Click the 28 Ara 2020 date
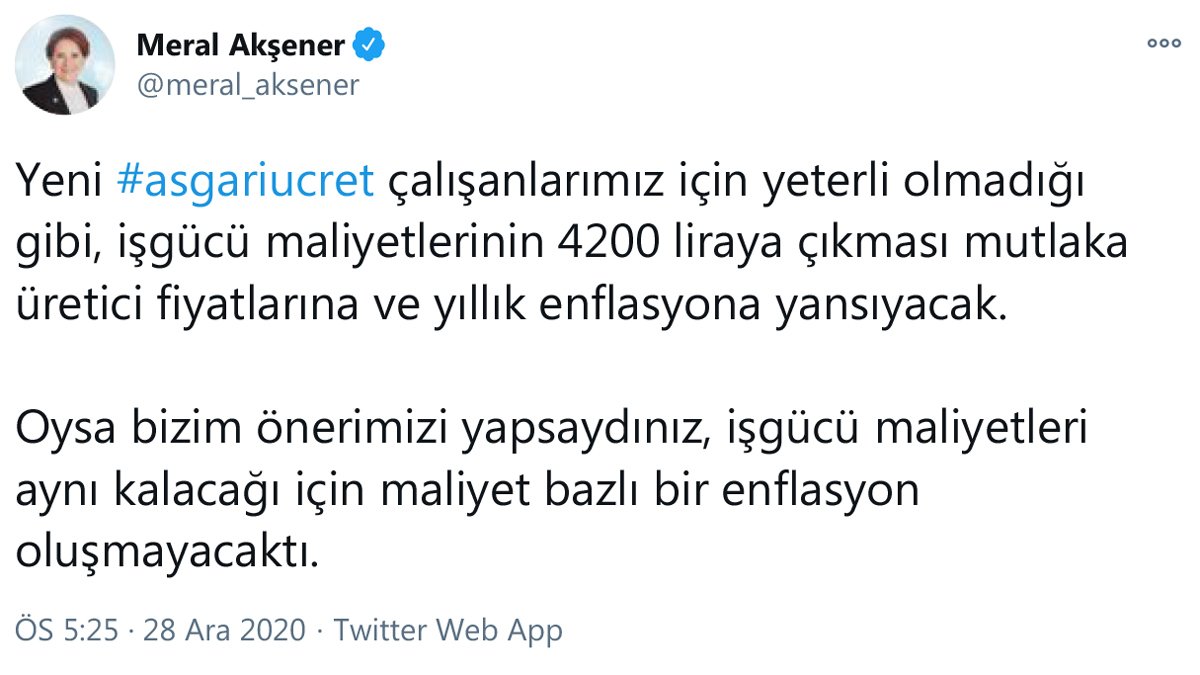Screen dimensions: 1200x675 click(224, 631)
